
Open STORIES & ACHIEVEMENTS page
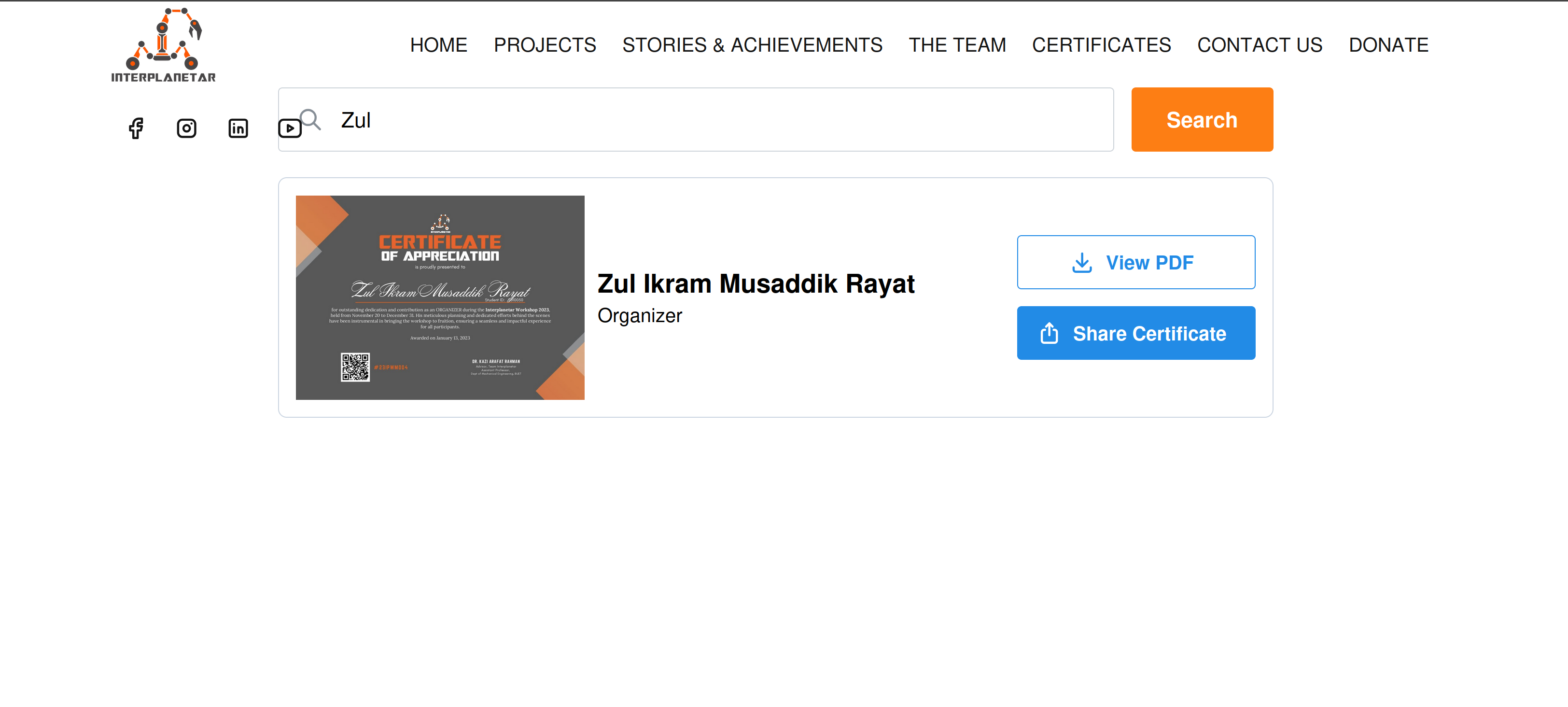tap(752, 45)
